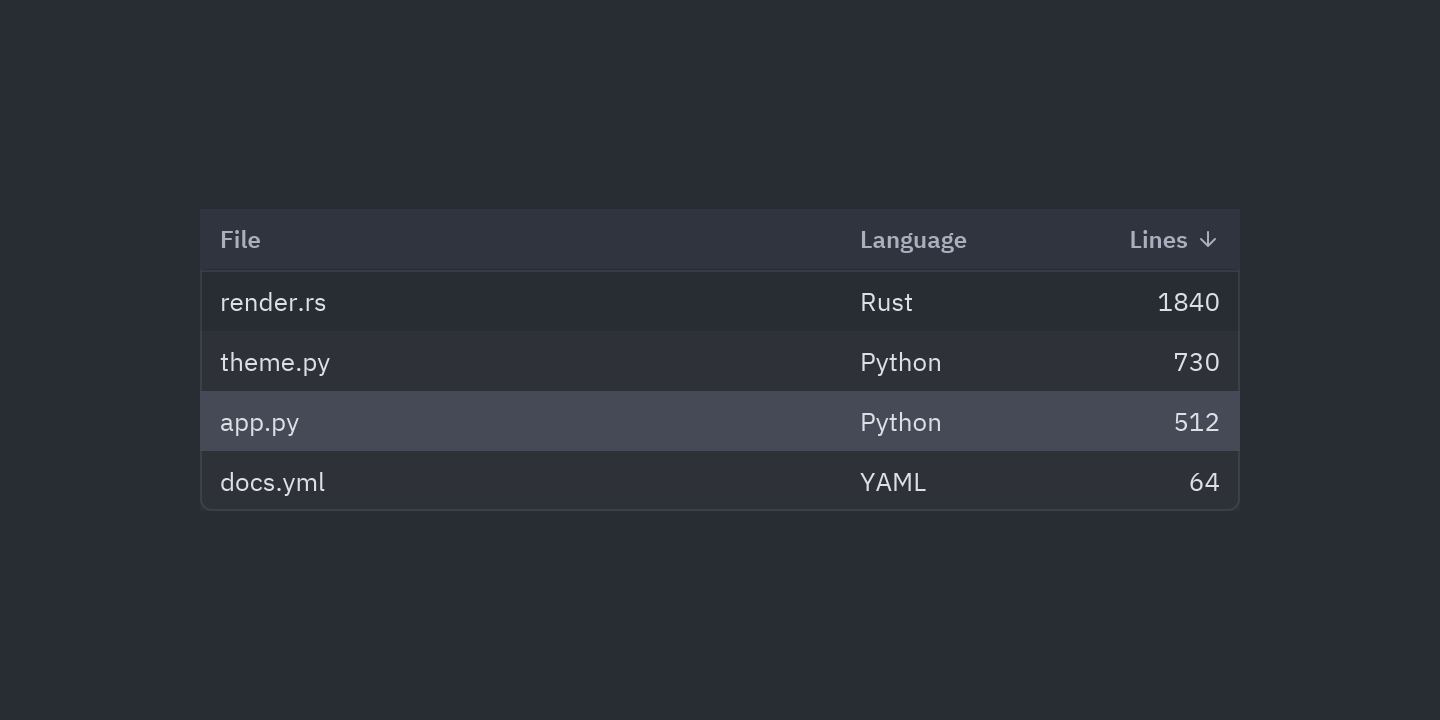Click the 1840 line count
Screen dimensions: 1440x720
1188,302
